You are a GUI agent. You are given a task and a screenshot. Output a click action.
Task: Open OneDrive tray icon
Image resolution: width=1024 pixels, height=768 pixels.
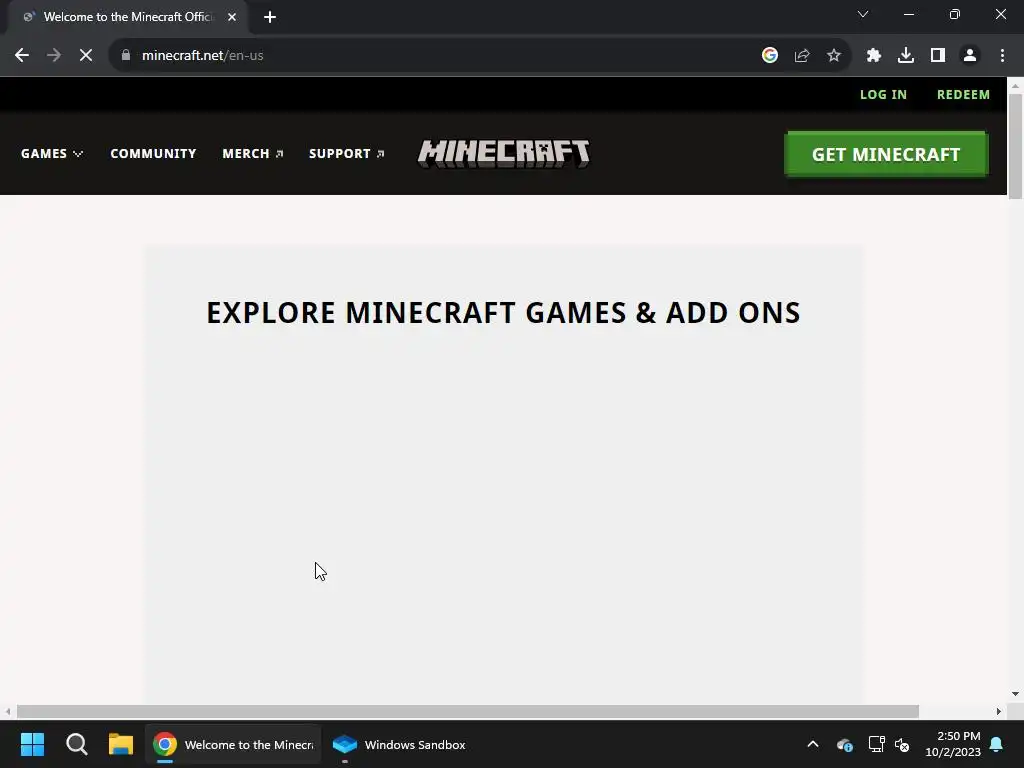pos(844,744)
